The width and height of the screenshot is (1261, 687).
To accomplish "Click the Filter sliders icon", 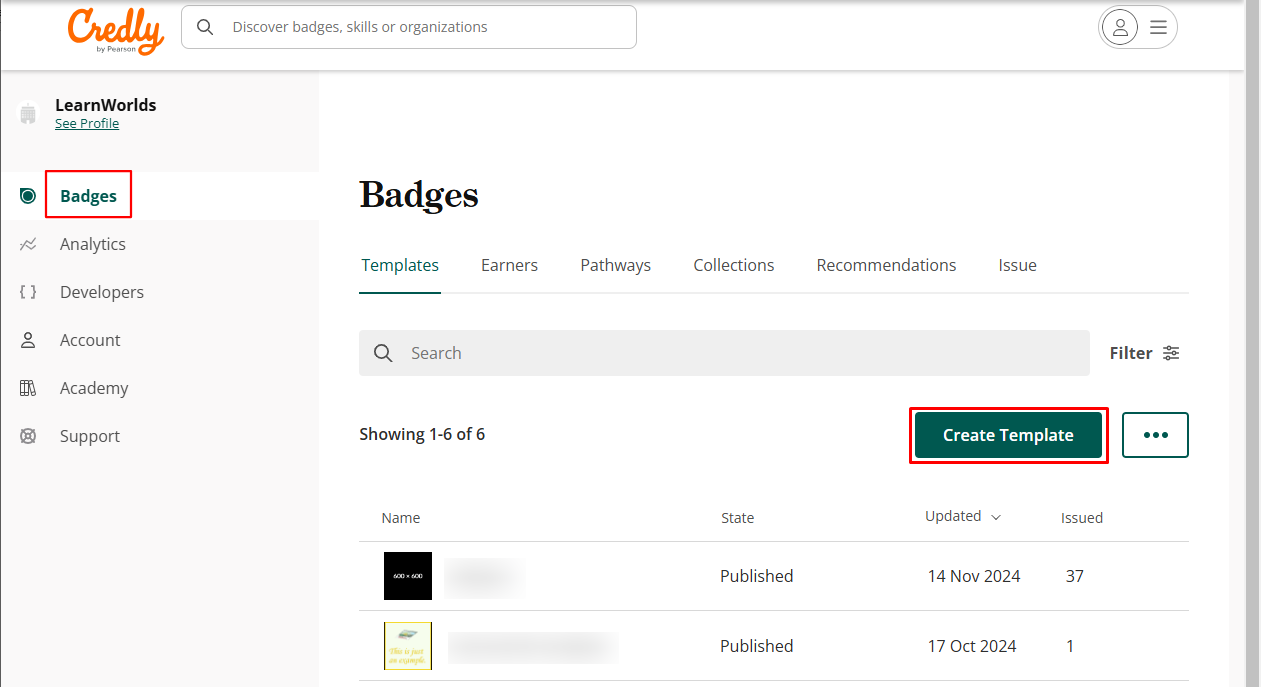I will click(1171, 353).
